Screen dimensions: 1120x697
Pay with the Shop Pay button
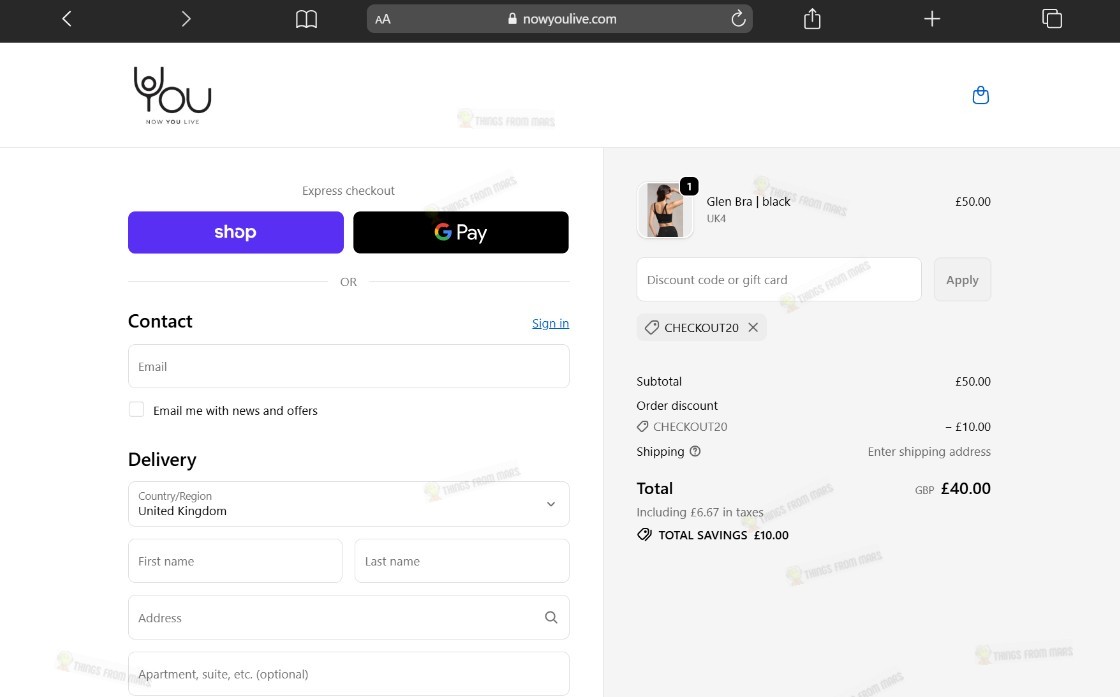pyautogui.click(x=236, y=232)
